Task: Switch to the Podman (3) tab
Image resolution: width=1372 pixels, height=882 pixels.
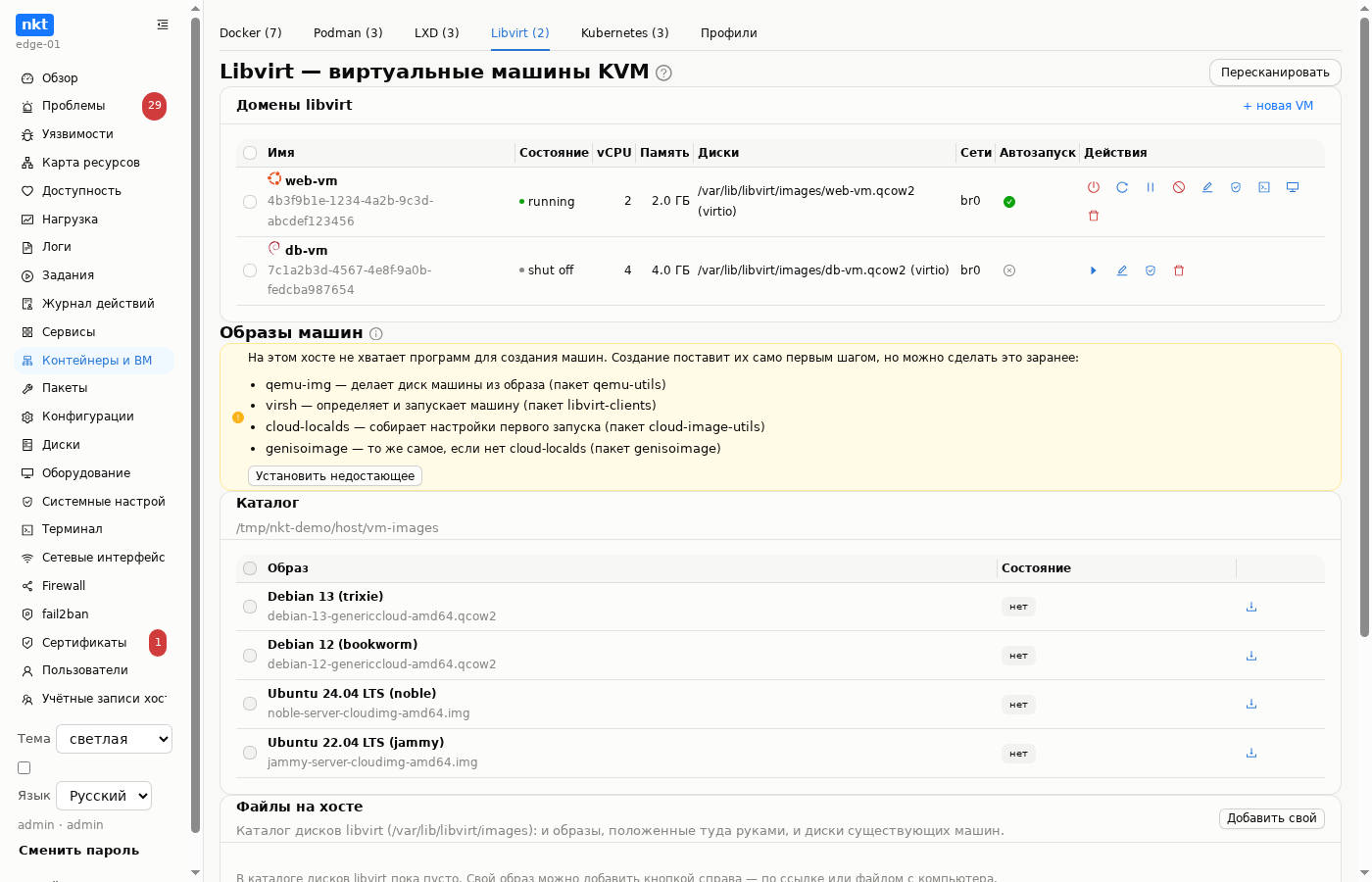Action: 348,33
